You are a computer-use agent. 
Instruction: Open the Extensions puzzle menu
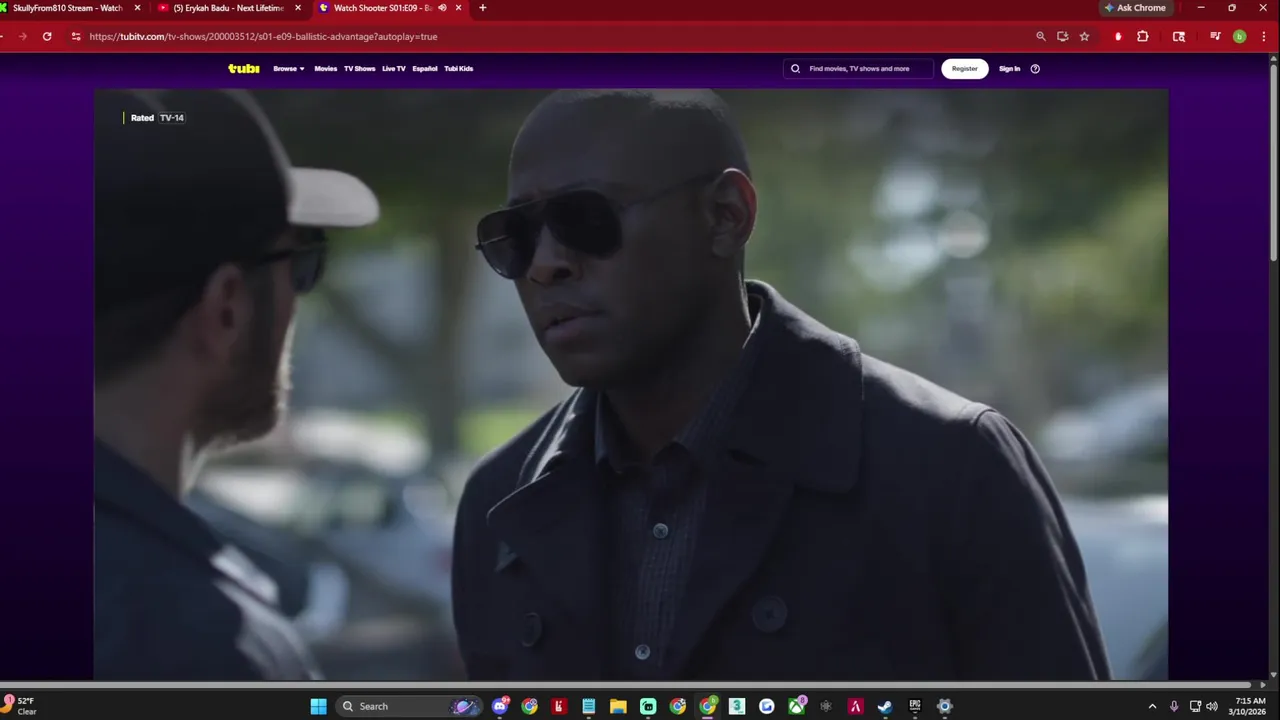click(1143, 36)
